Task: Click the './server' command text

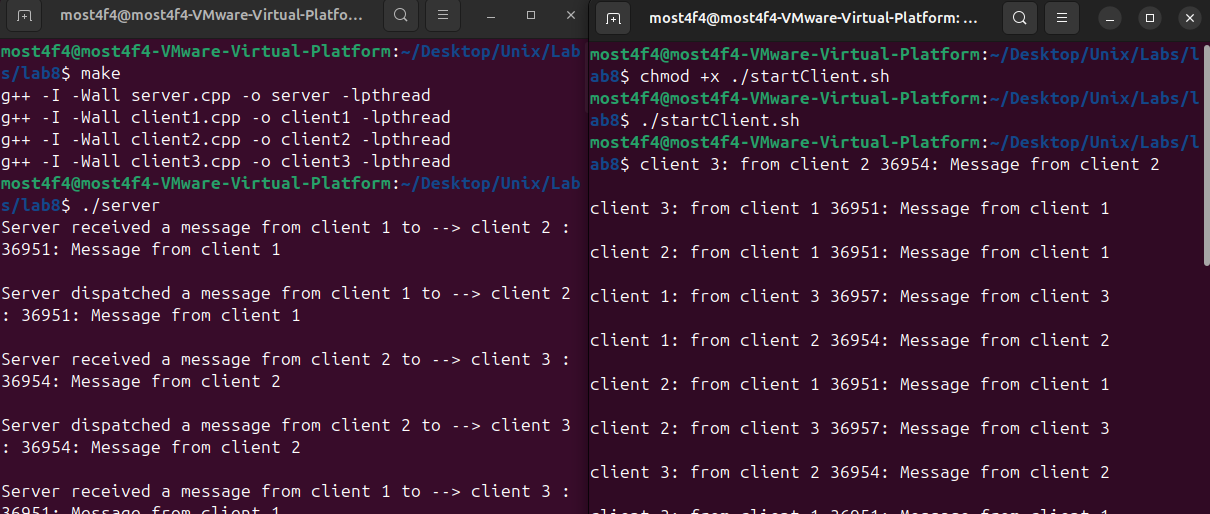Action: pyautogui.click(x=120, y=206)
